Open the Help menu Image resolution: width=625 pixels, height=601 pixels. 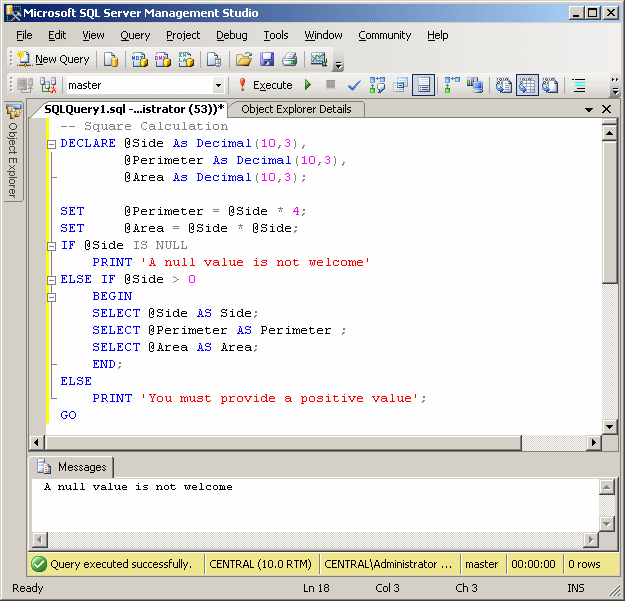pyautogui.click(x=438, y=35)
